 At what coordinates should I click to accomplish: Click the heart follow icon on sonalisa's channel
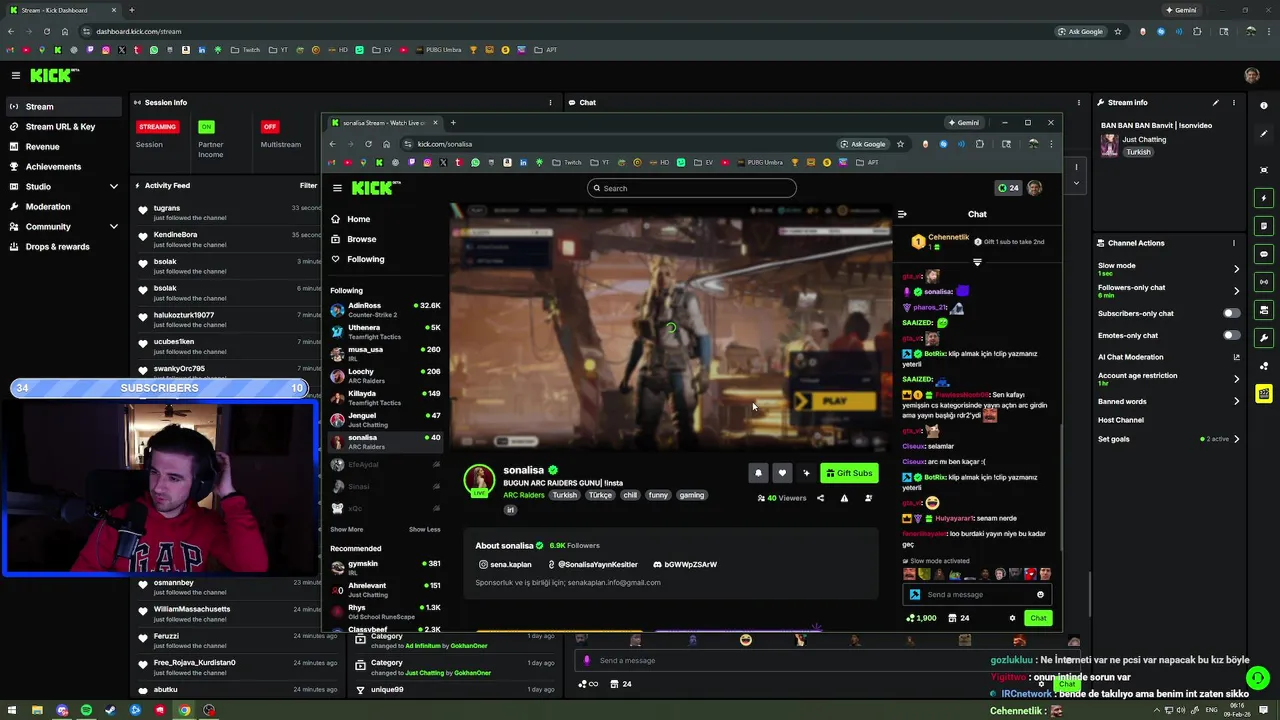pos(782,473)
